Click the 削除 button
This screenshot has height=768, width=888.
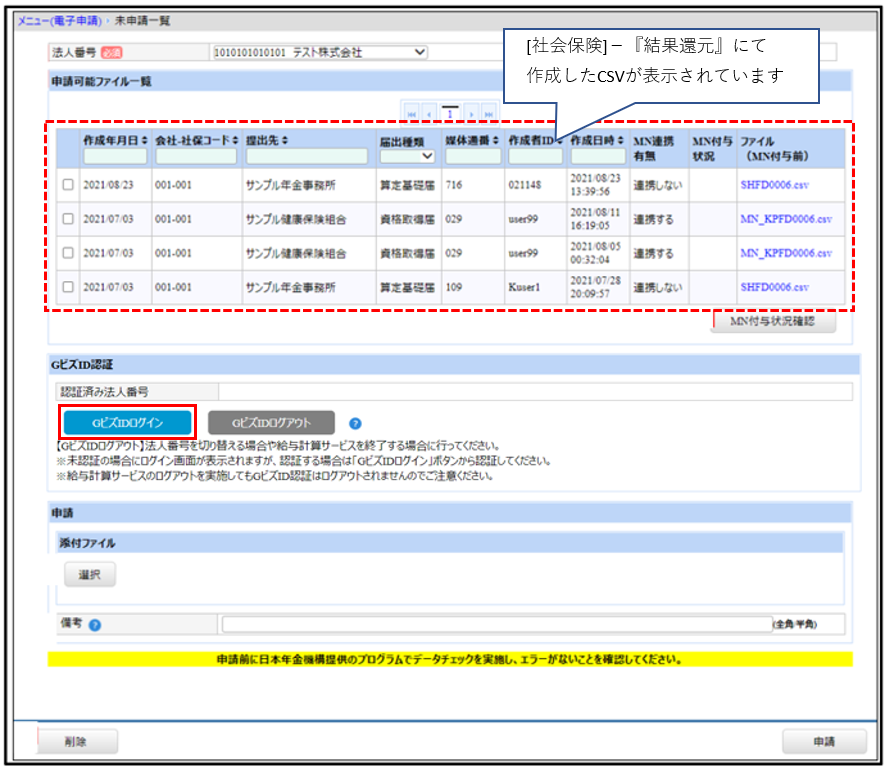(x=77, y=741)
